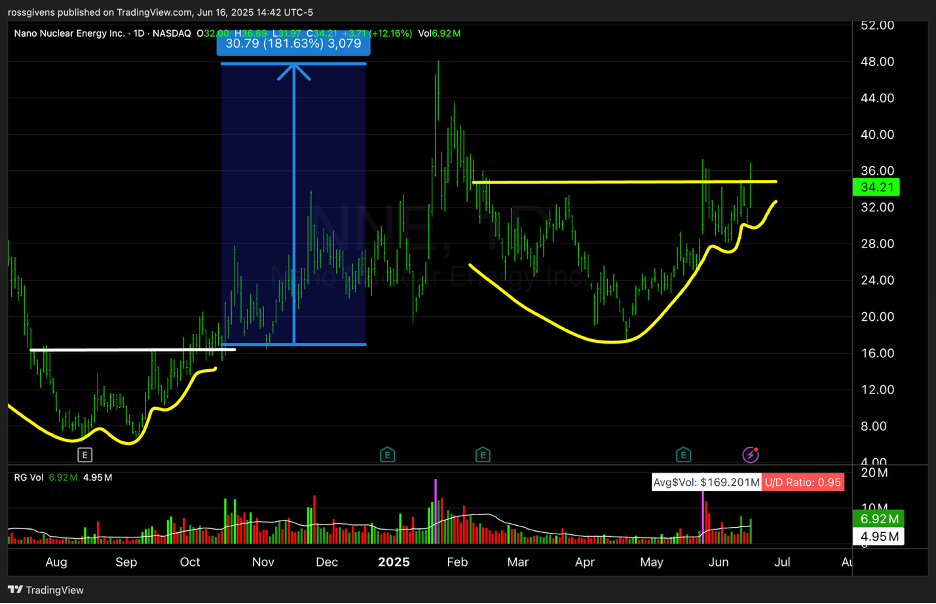
Task: Click the Jun label on the time axis
Action: (718, 562)
